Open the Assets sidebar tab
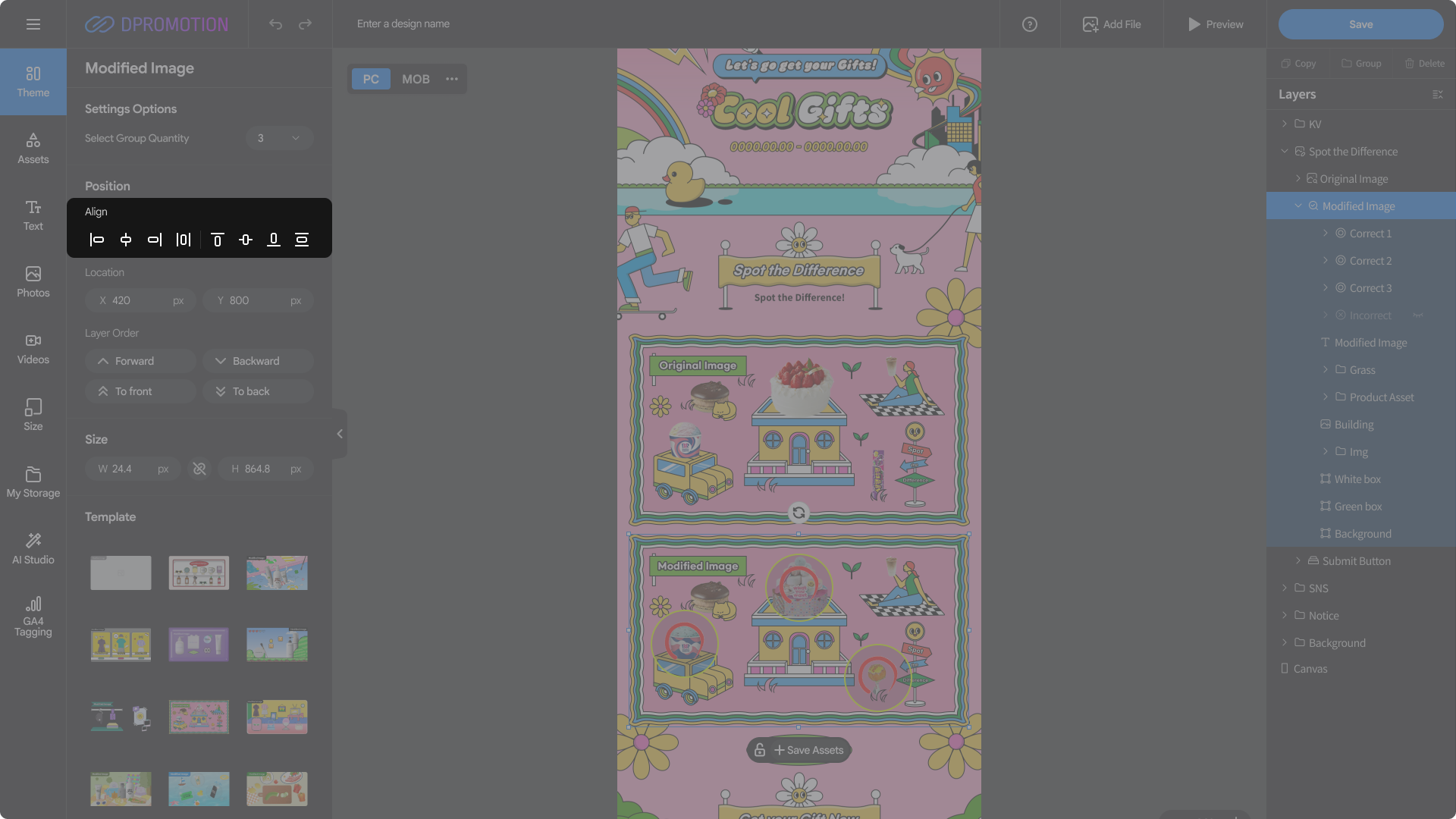The width and height of the screenshot is (1456, 819). point(33,148)
